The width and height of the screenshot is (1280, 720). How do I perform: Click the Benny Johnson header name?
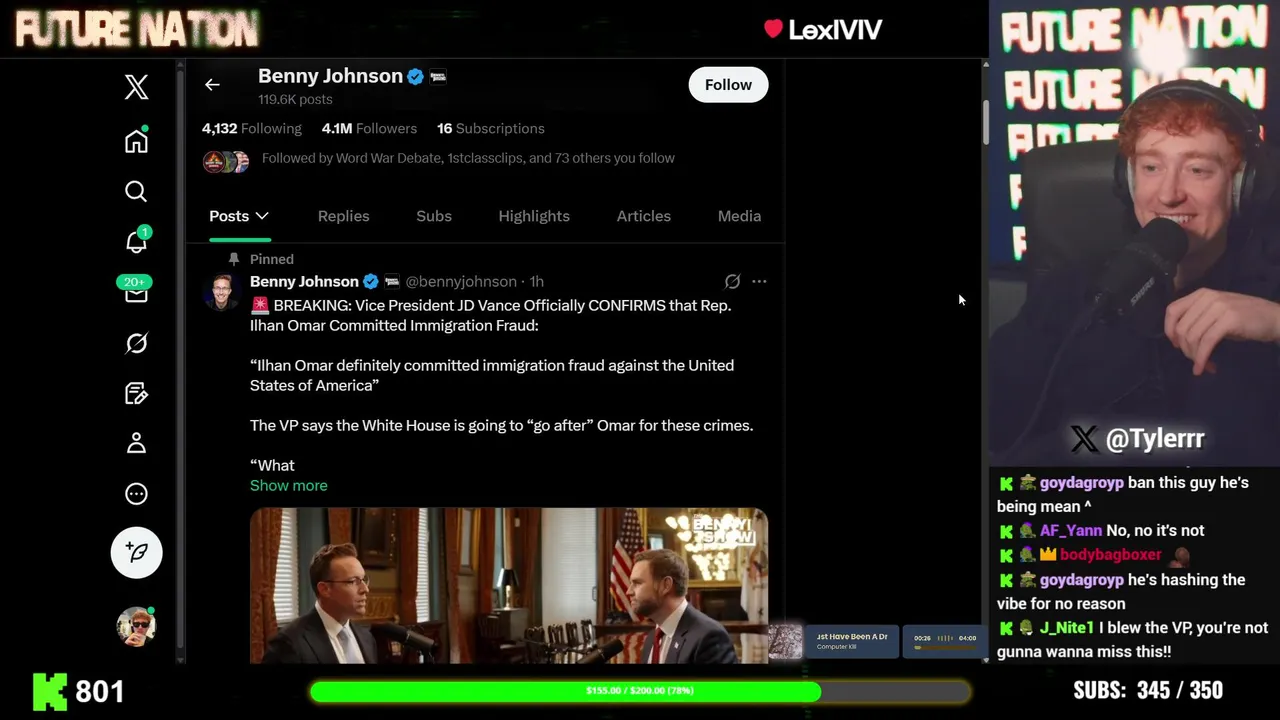(330, 76)
